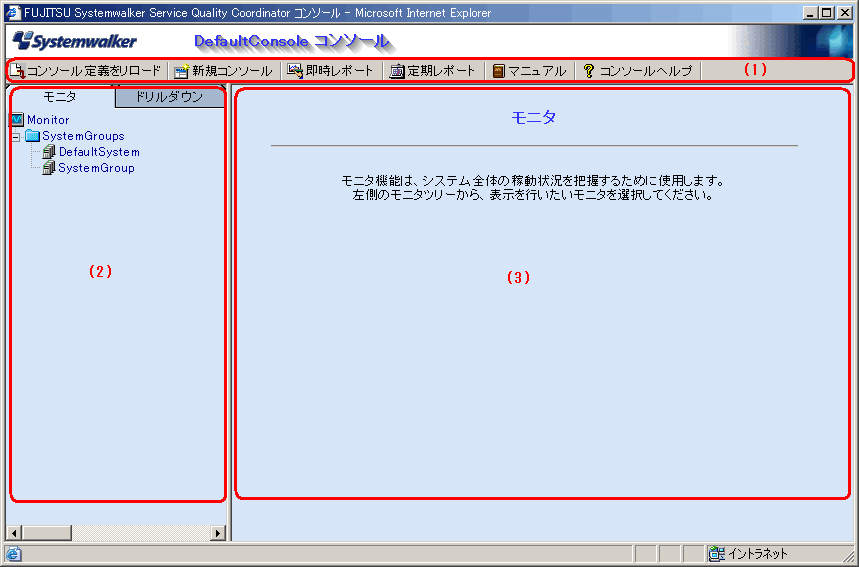
Task: Click the new console window icon
Action: click(181, 71)
